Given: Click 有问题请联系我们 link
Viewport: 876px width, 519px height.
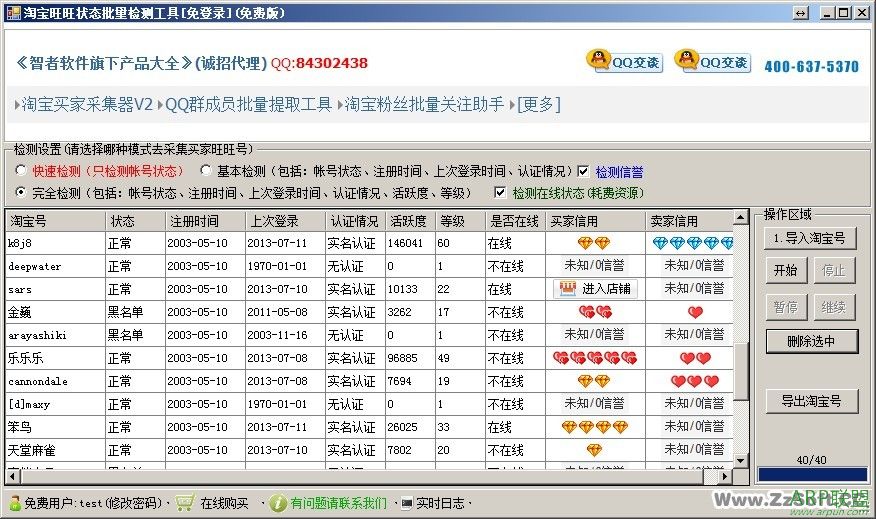Looking at the screenshot, I should [339, 503].
